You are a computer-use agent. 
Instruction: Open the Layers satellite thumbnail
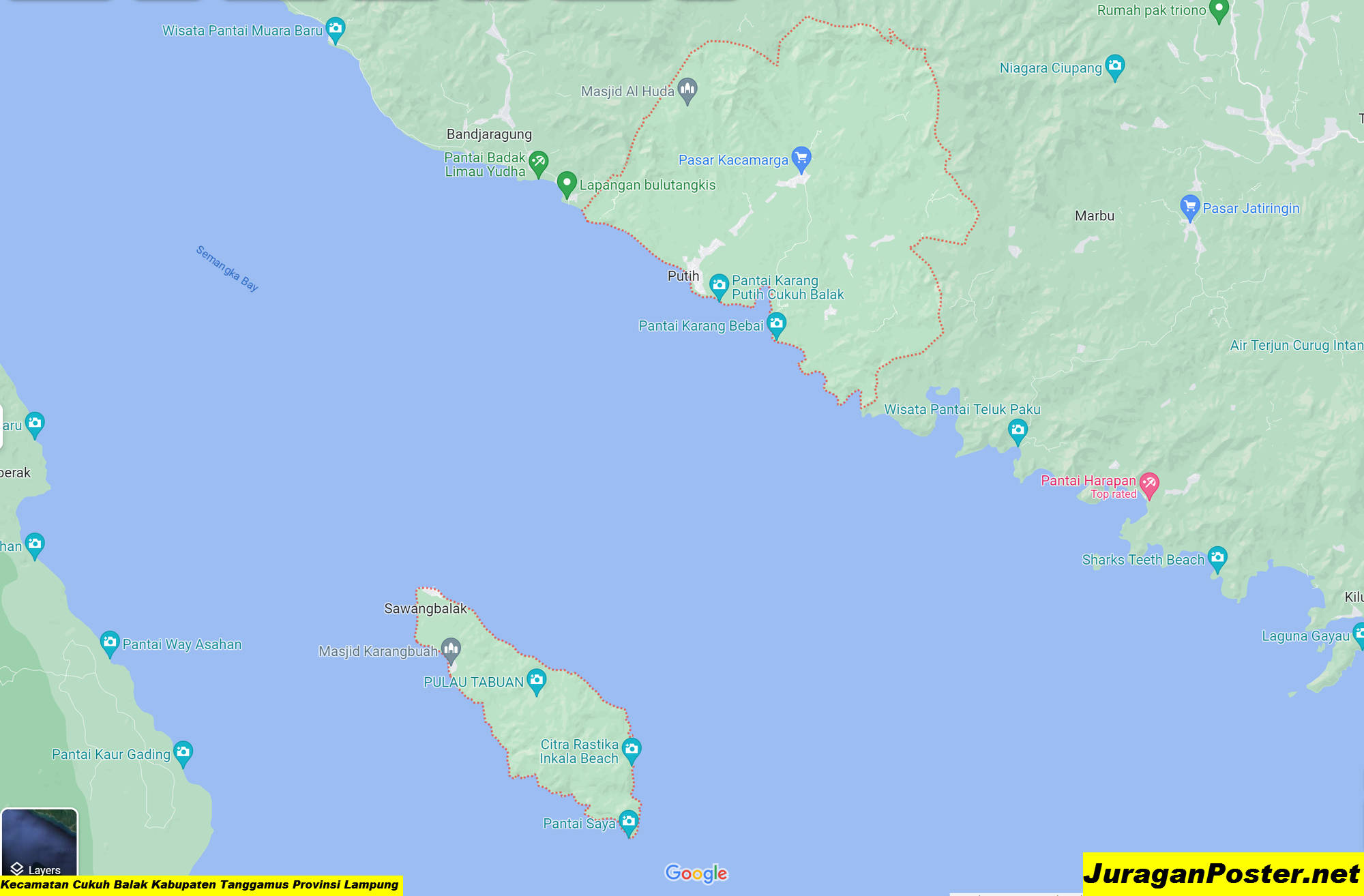[x=40, y=843]
